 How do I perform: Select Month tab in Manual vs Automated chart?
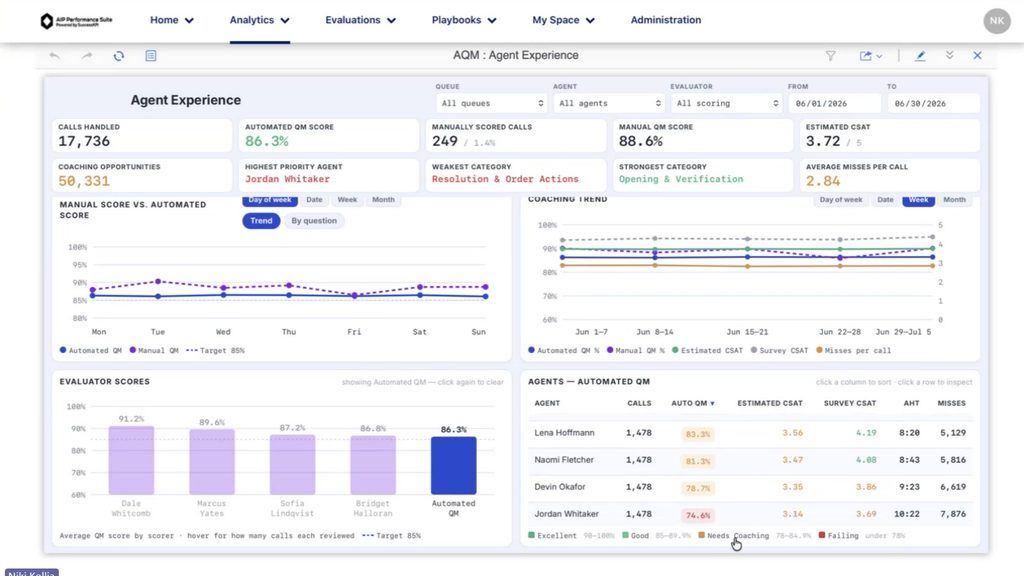(x=383, y=200)
